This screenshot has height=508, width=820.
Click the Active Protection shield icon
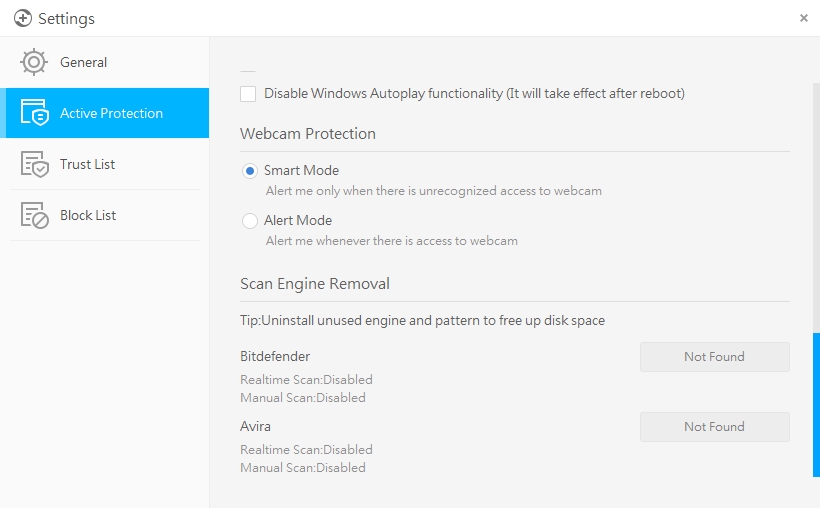tap(34, 113)
